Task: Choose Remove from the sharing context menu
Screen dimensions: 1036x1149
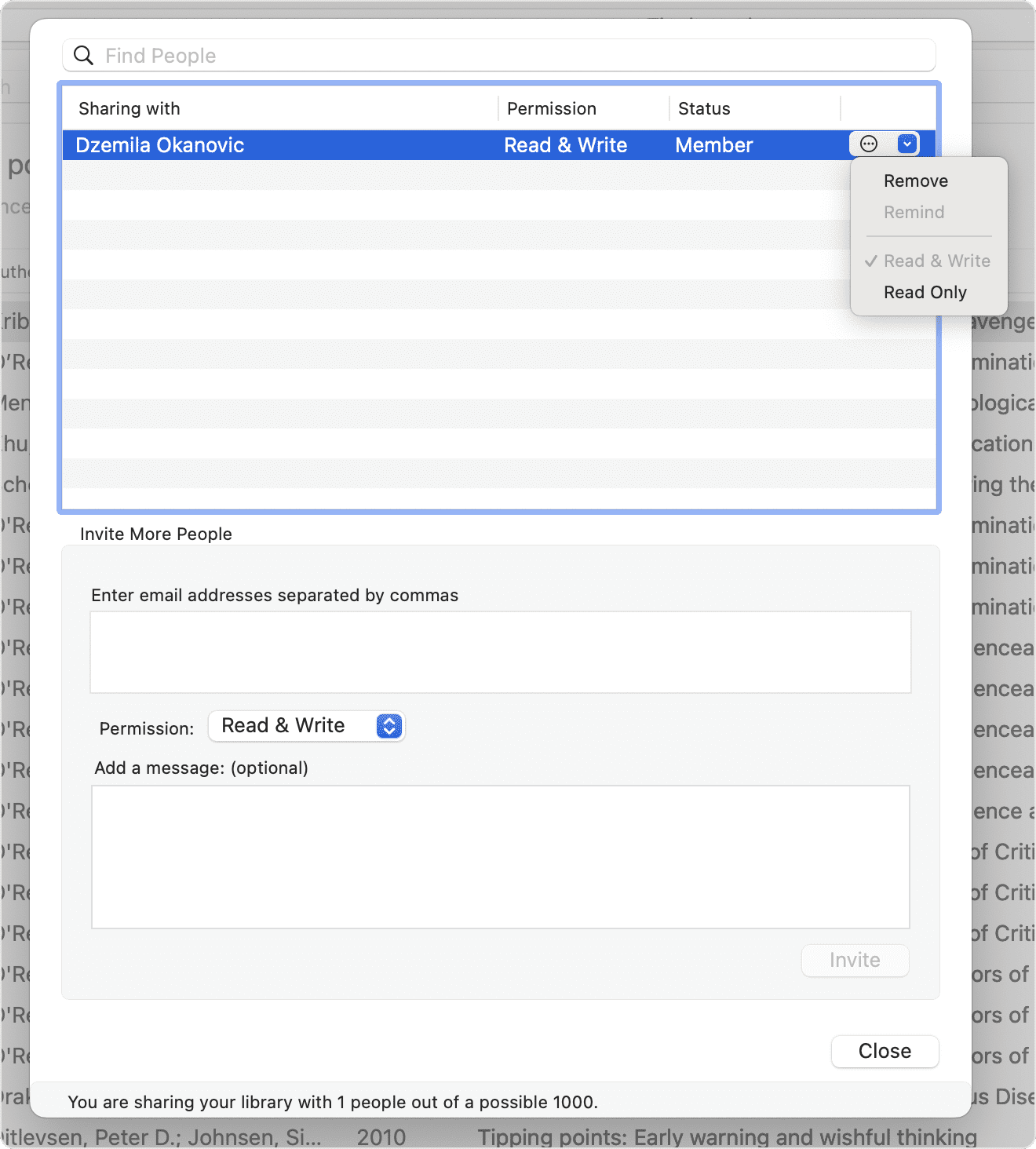Action: pos(916,181)
